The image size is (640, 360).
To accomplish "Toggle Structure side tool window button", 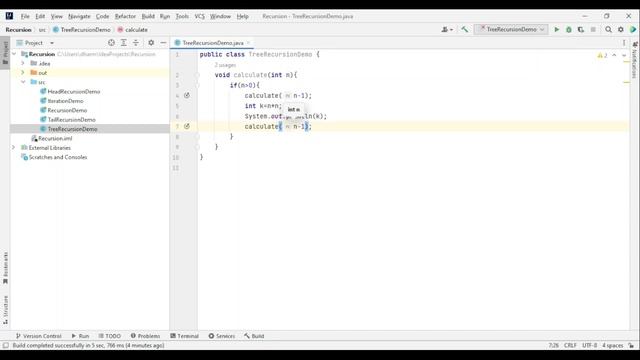I will pos(5,310).
